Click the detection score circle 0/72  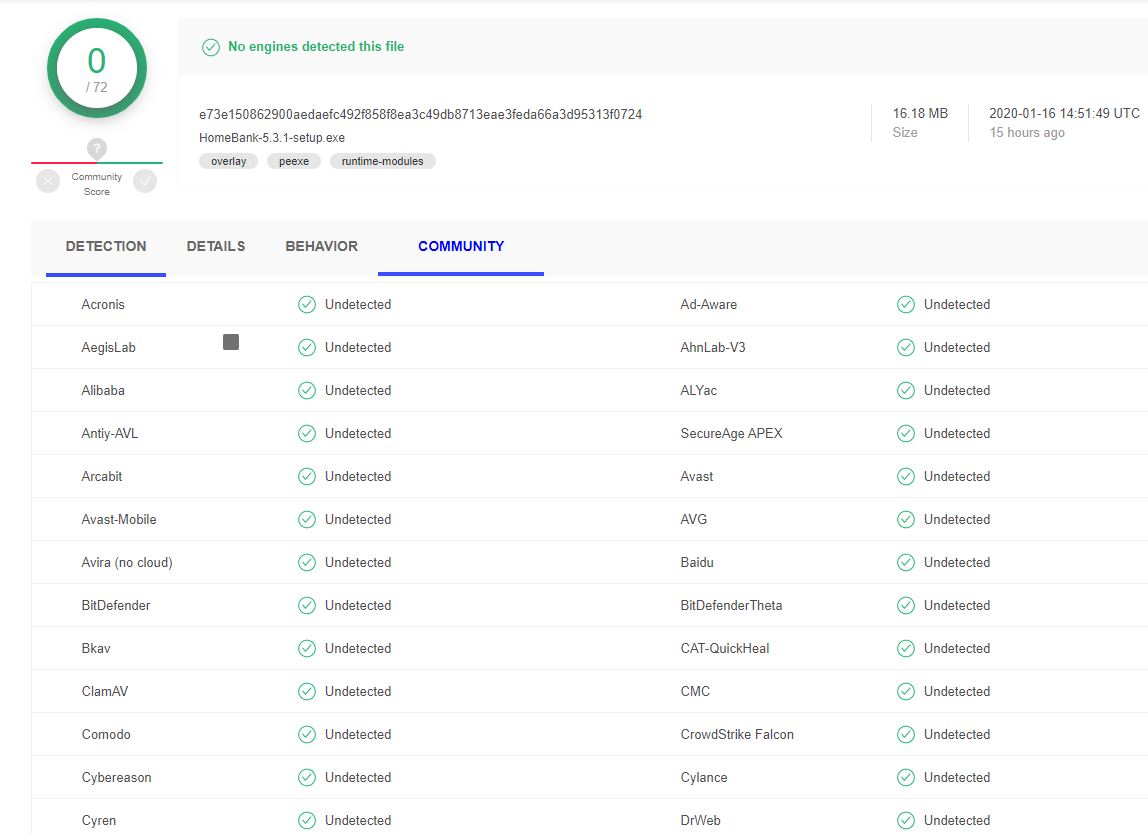pos(97,68)
